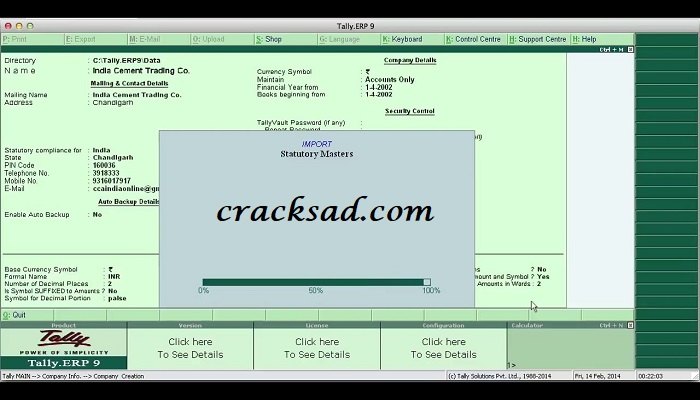Click the Company Details heading
700x400 pixels.
[x=410, y=60]
